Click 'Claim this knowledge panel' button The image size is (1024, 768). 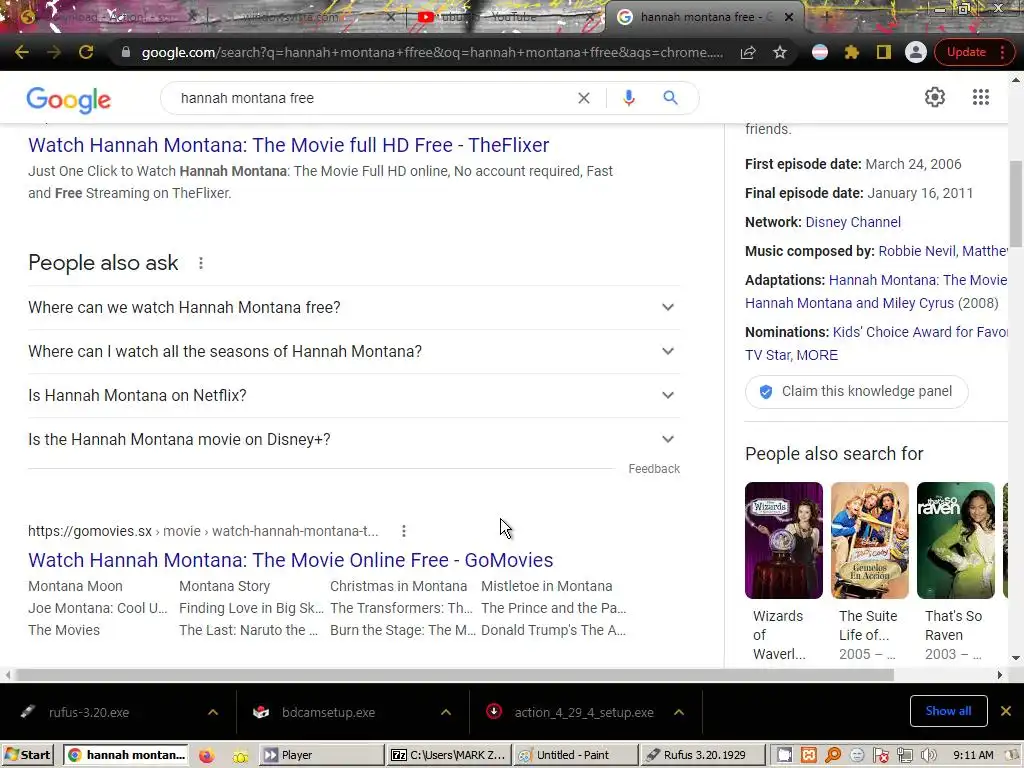point(856,392)
